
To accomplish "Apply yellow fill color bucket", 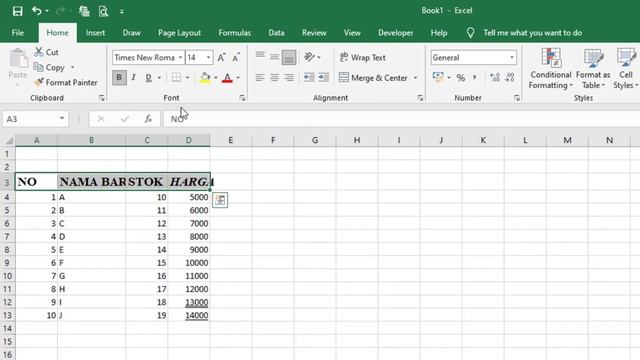I will [x=205, y=78].
